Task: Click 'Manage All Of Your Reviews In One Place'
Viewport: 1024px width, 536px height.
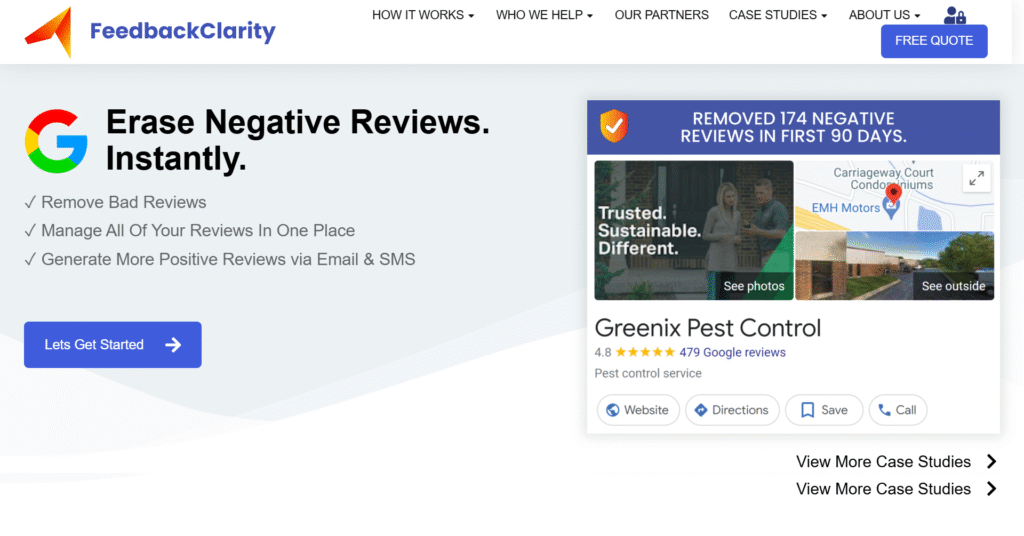Action: click(198, 230)
